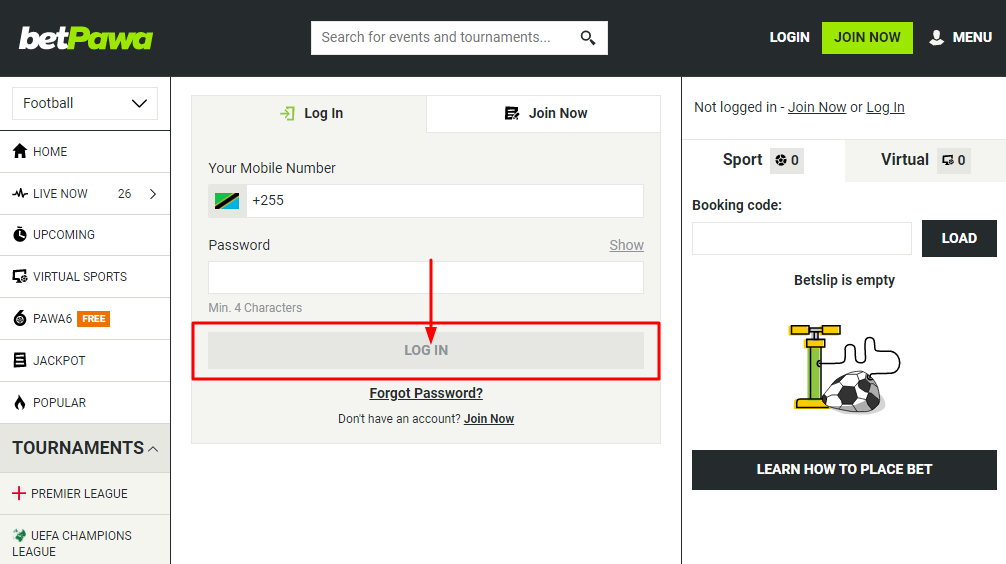The width and height of the screenshot is (1006, 564).
Task: Click the grey LOG IN submit button
Action: point(425,350)
